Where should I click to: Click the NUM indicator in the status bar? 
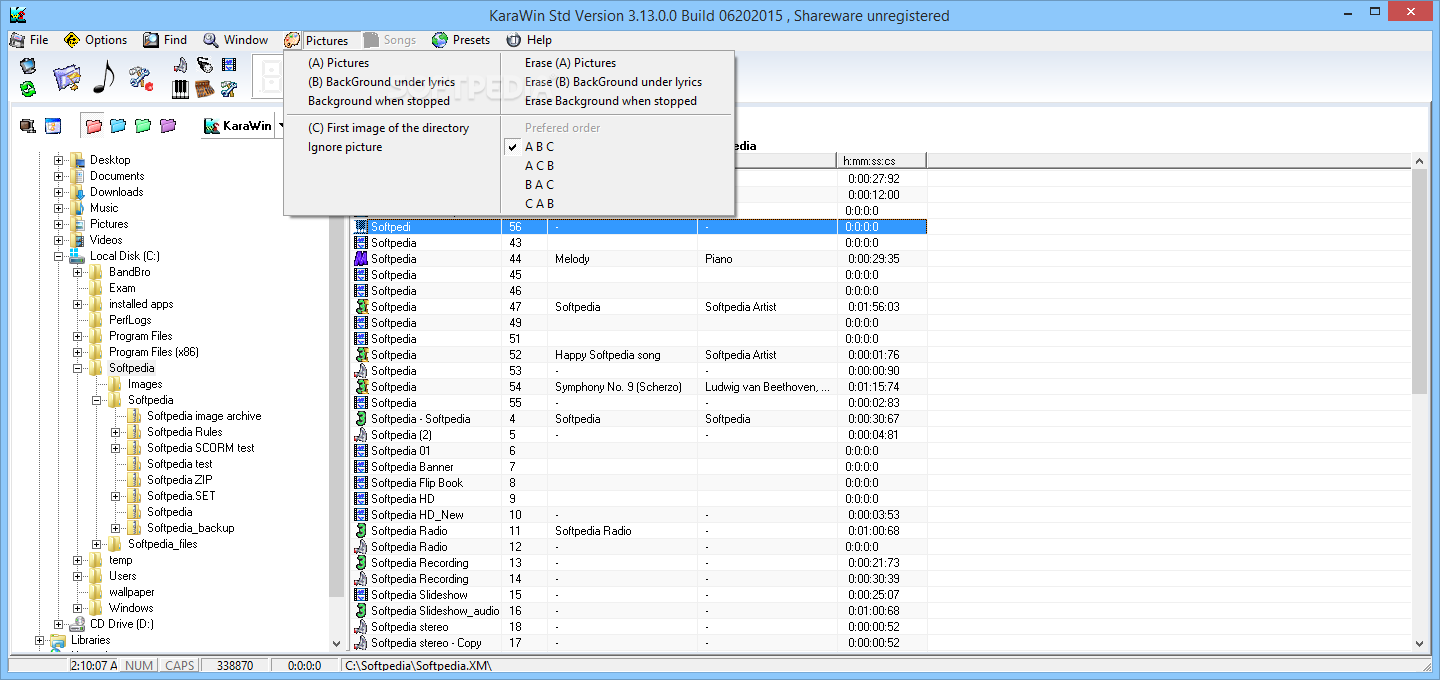tap(140, 666)
